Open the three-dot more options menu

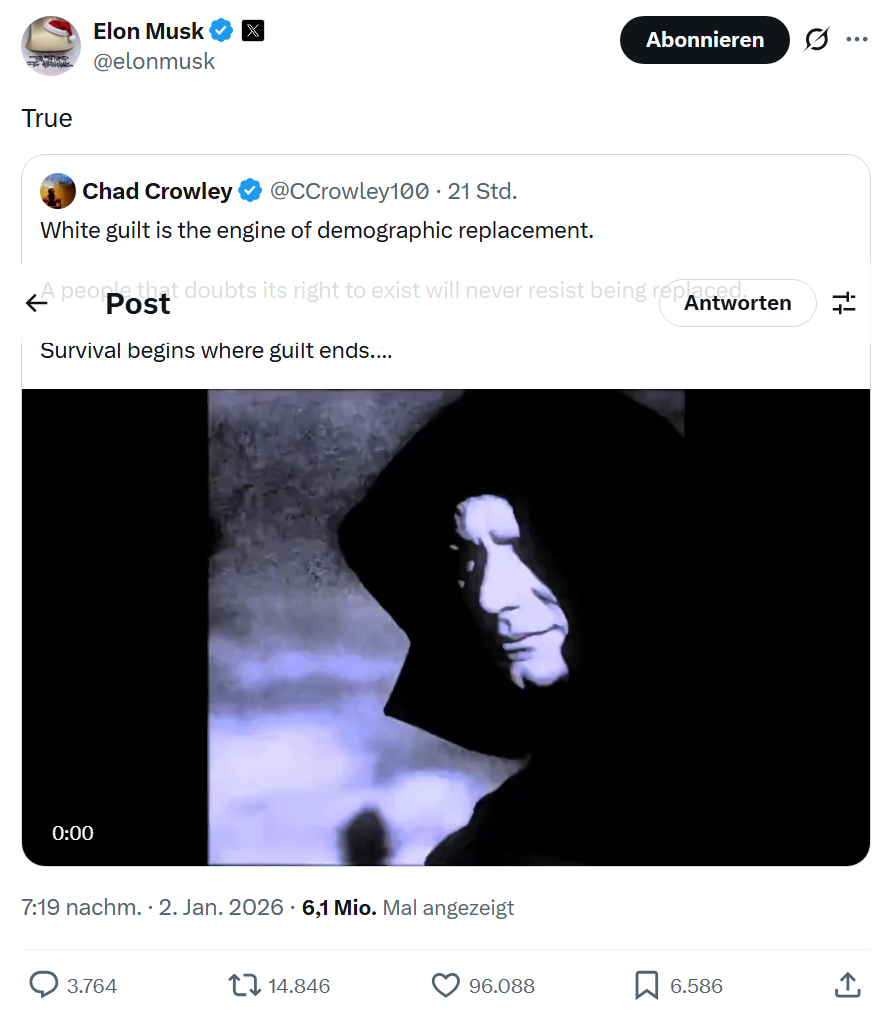coord(857,40)
